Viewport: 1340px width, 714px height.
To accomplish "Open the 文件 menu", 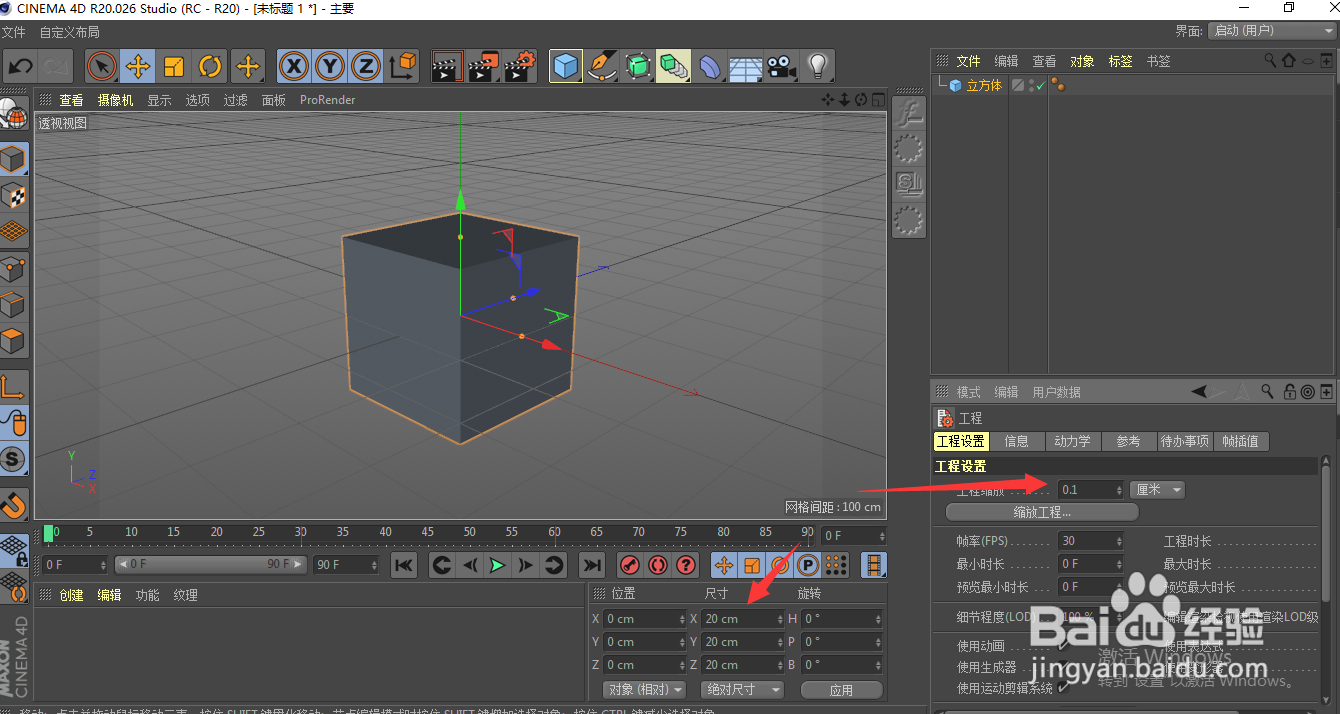I will click(x=15, y=31).
